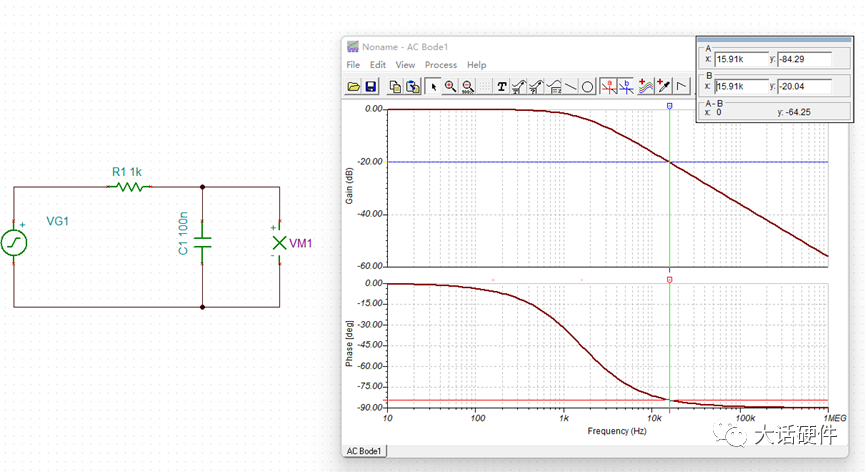Click the Frequency (Hz) axis label

(x=617, y=431)
